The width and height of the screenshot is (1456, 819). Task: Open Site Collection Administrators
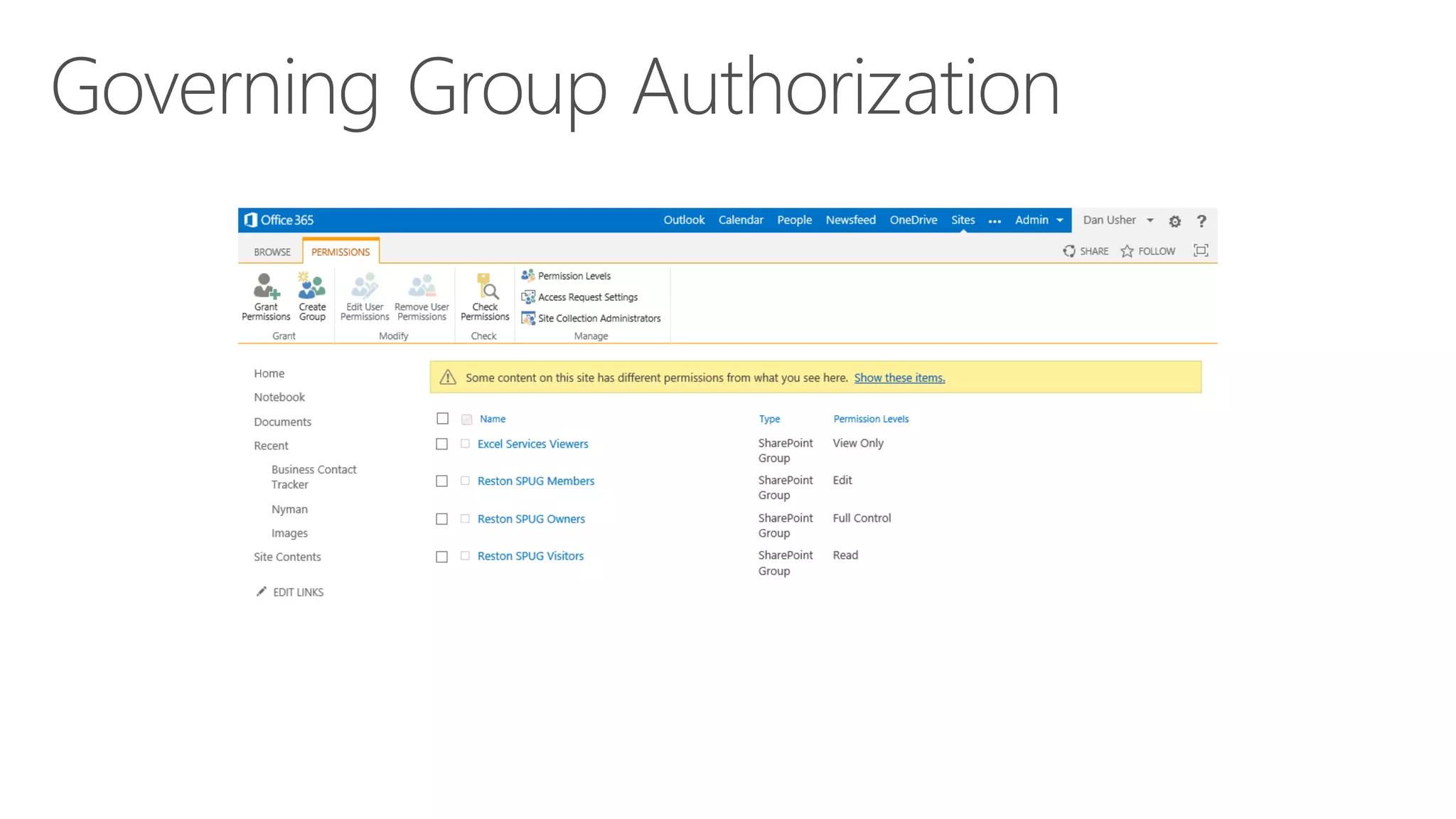(x=599, y=318)
